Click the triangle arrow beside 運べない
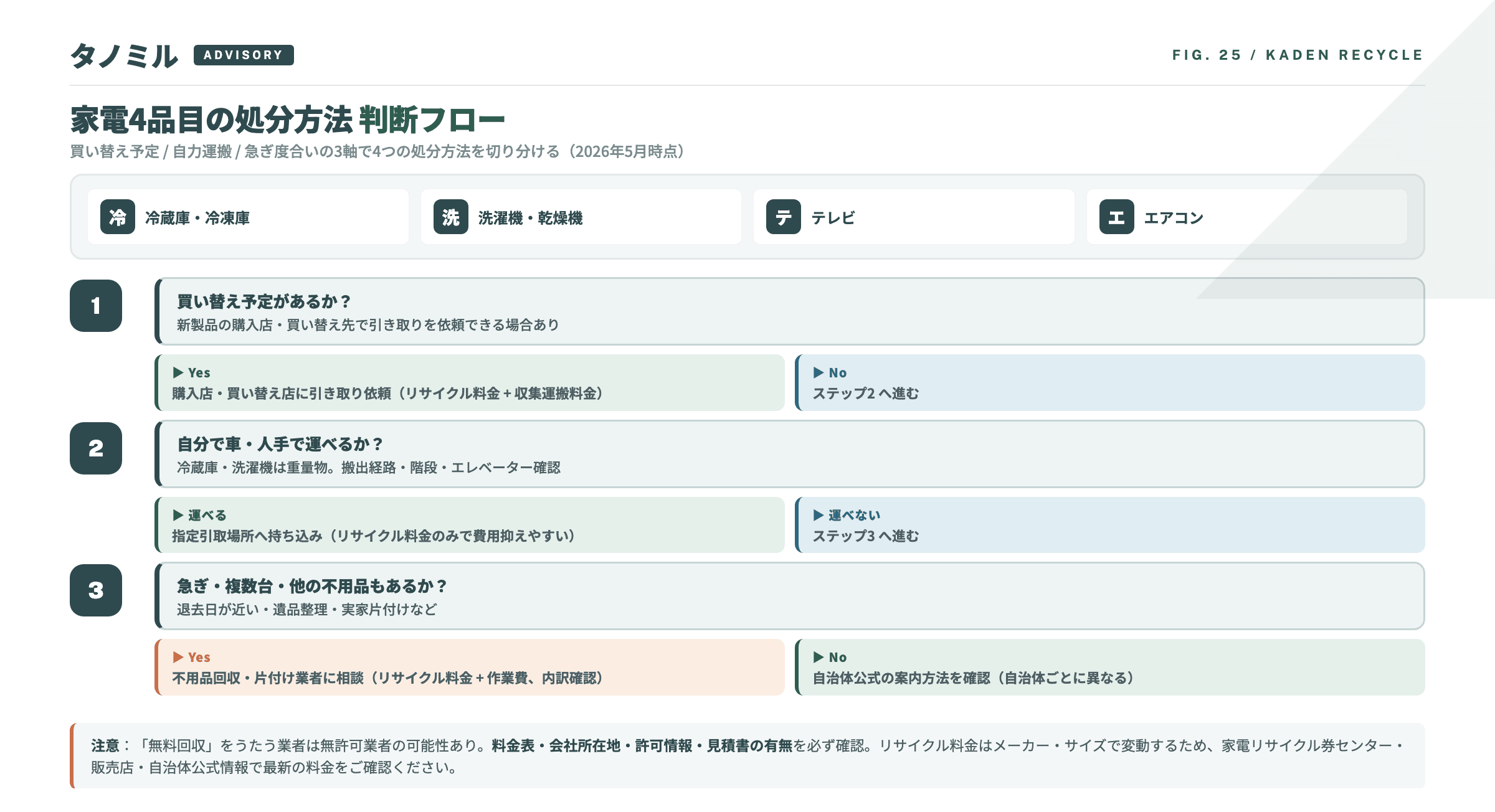This screenshot has width=1495, height=812. (819, 515)
